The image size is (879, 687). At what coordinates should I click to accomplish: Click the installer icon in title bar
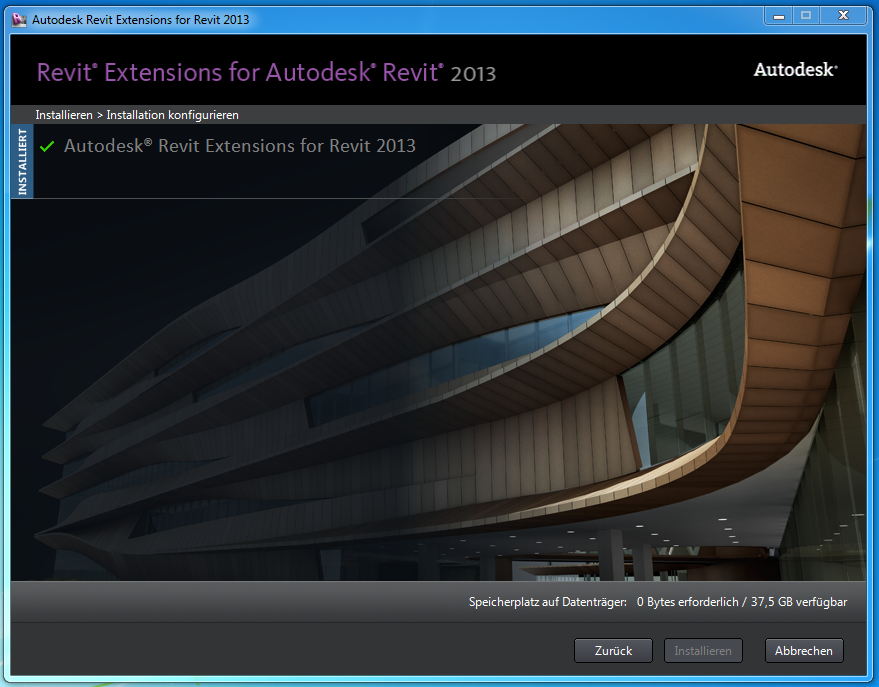coord(19,20)
